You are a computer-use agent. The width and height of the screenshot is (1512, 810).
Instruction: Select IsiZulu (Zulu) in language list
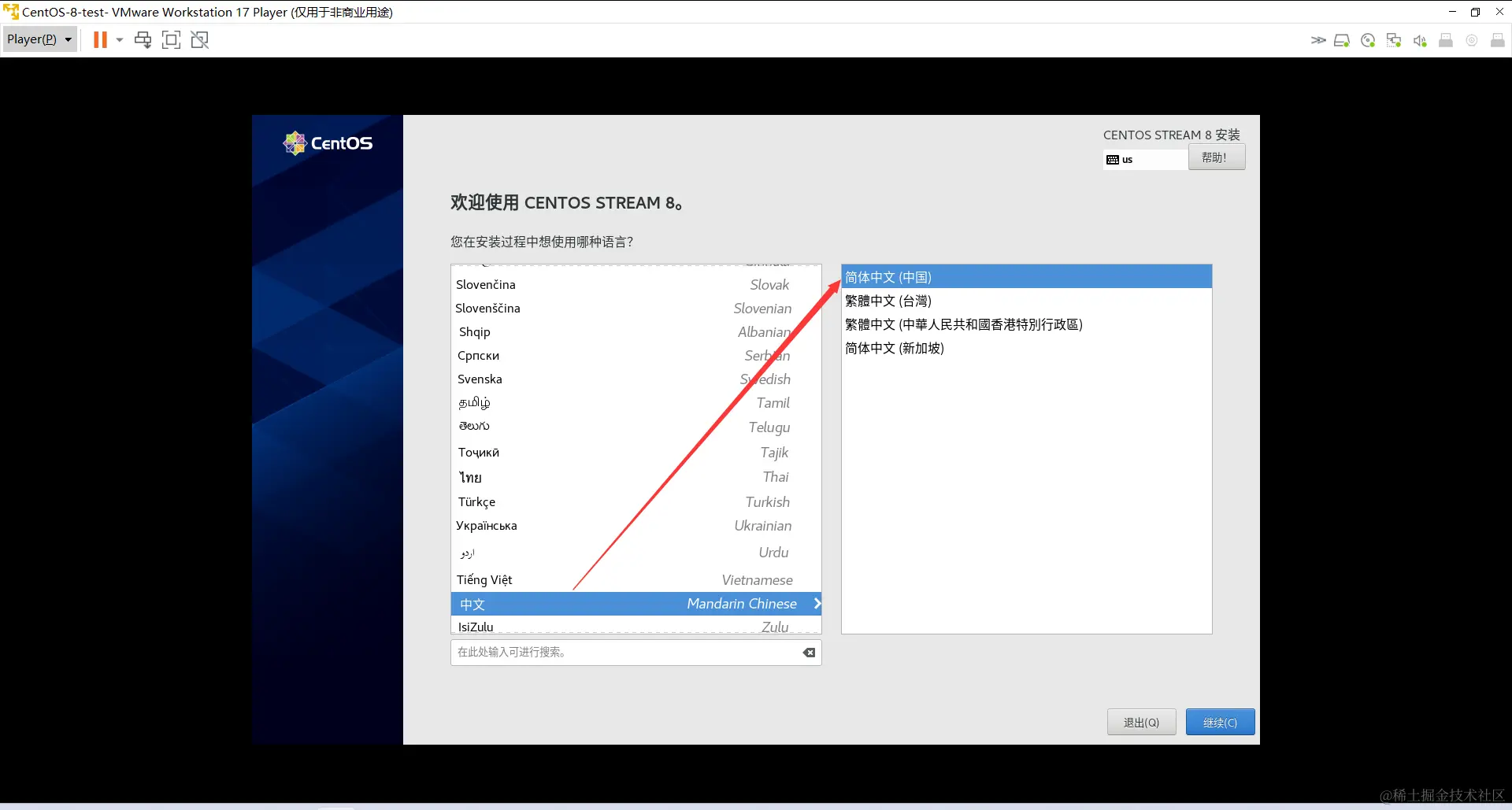point(636,626)
